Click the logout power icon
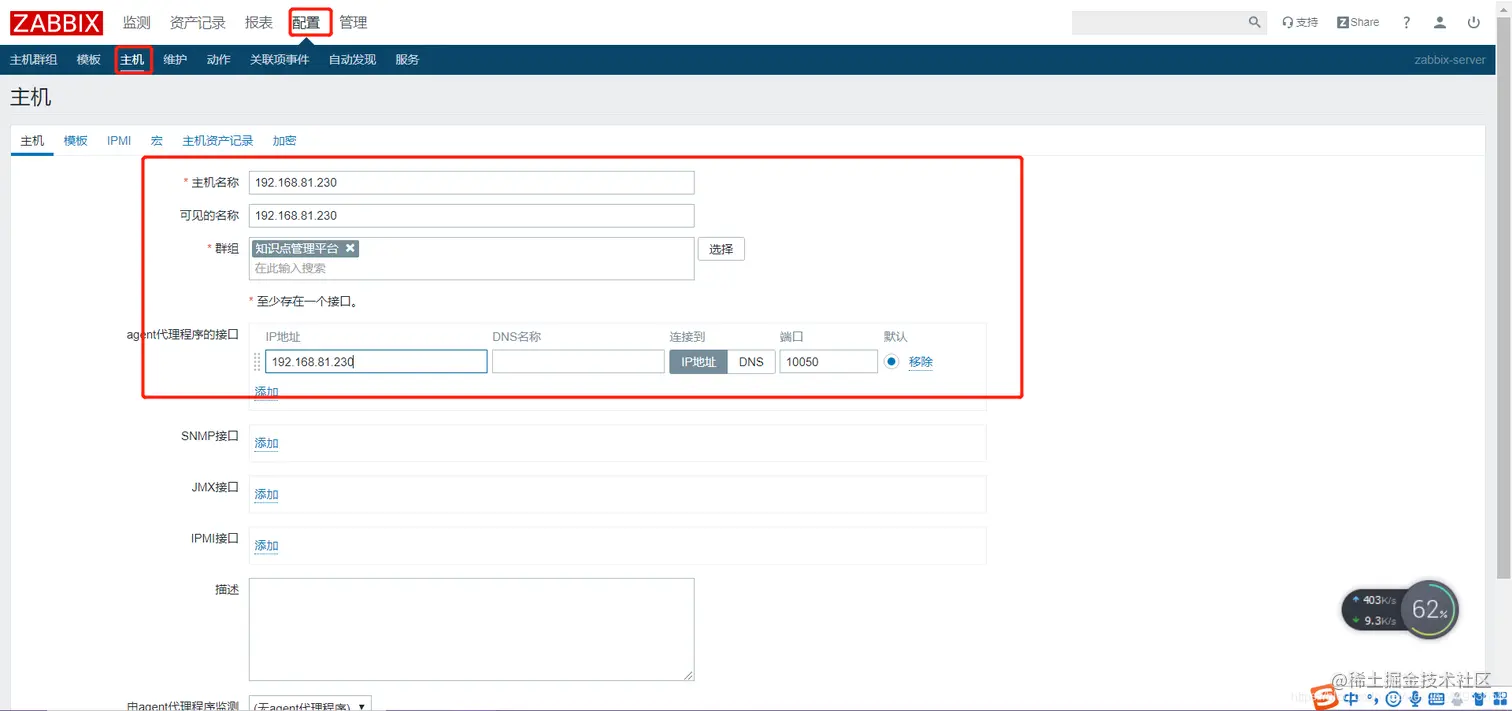The height and width of the screenshot is (711, 1512). point(1473,22)
